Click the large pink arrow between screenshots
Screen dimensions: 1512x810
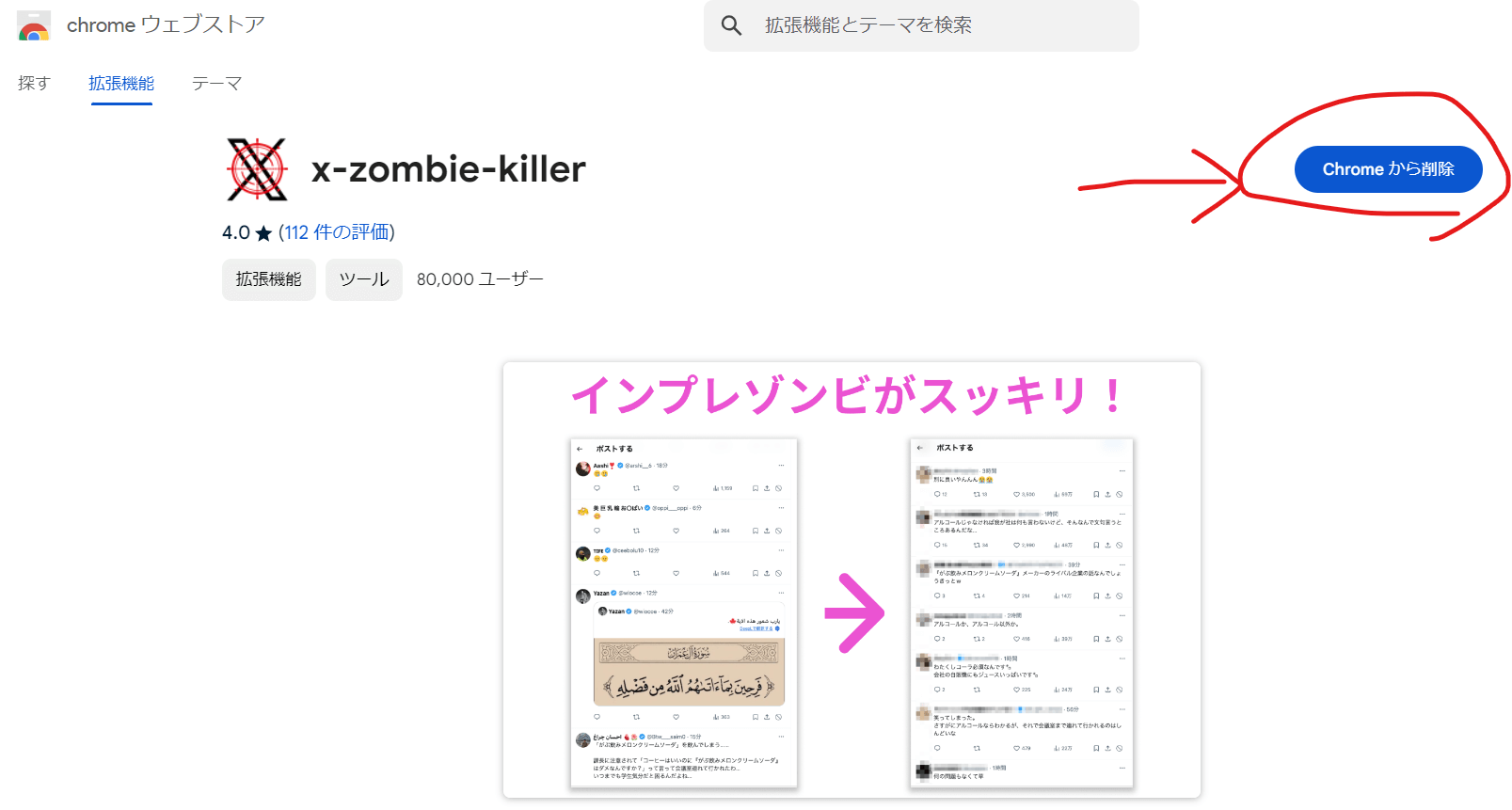point(853,612)
